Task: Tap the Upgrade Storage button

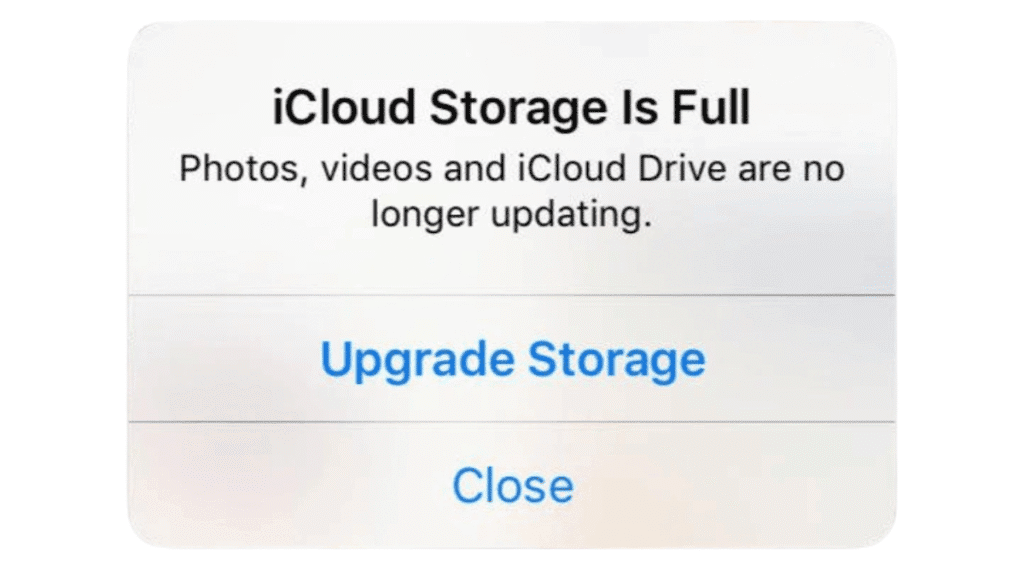Action: tap(512, 359)
